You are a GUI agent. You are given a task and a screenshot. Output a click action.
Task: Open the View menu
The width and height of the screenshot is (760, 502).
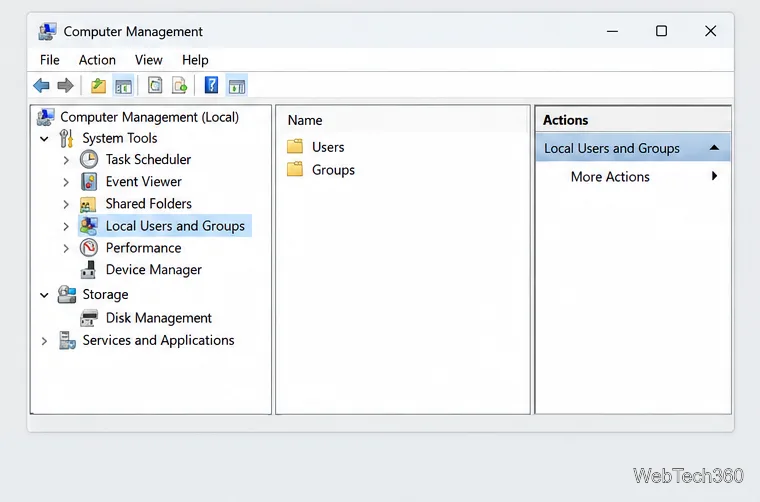[x=148, y=60]
